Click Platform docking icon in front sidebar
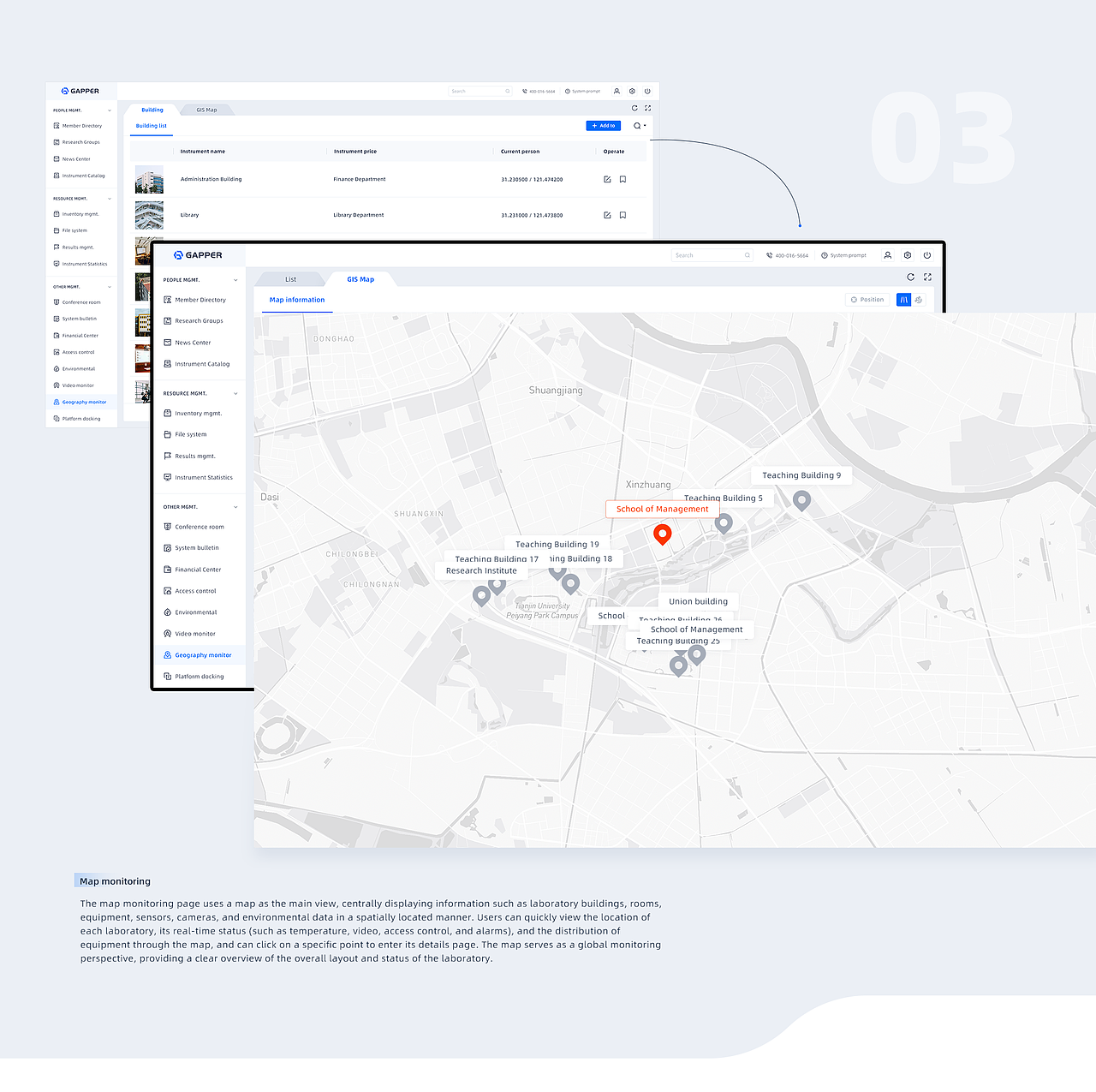Screen dimensions: 1096x1092 coord(168,677)
